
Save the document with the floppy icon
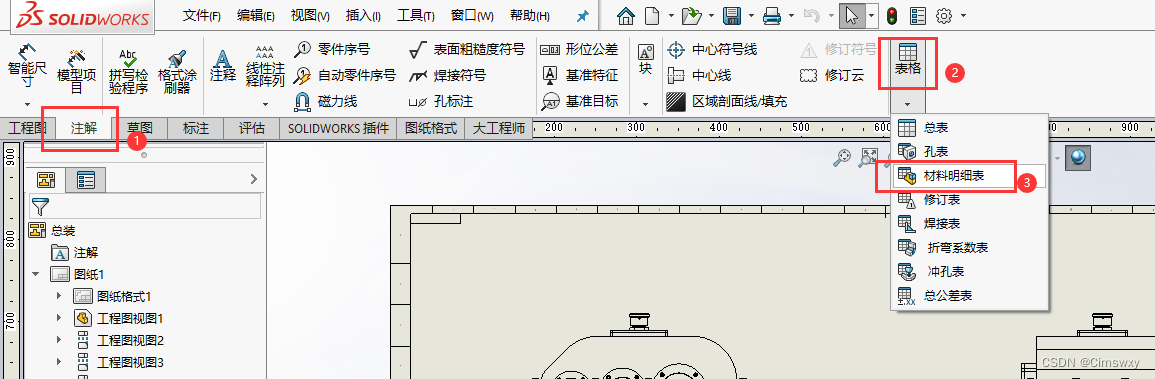coord(731,15)
